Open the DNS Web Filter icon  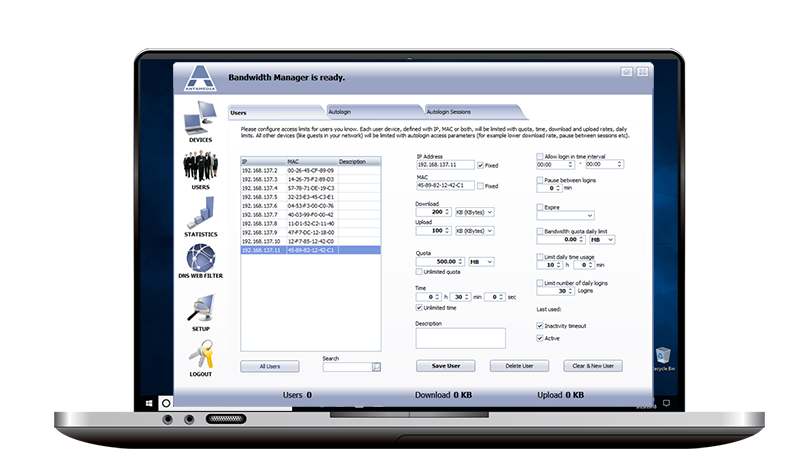pyautogui.click(x=201, y=257)
